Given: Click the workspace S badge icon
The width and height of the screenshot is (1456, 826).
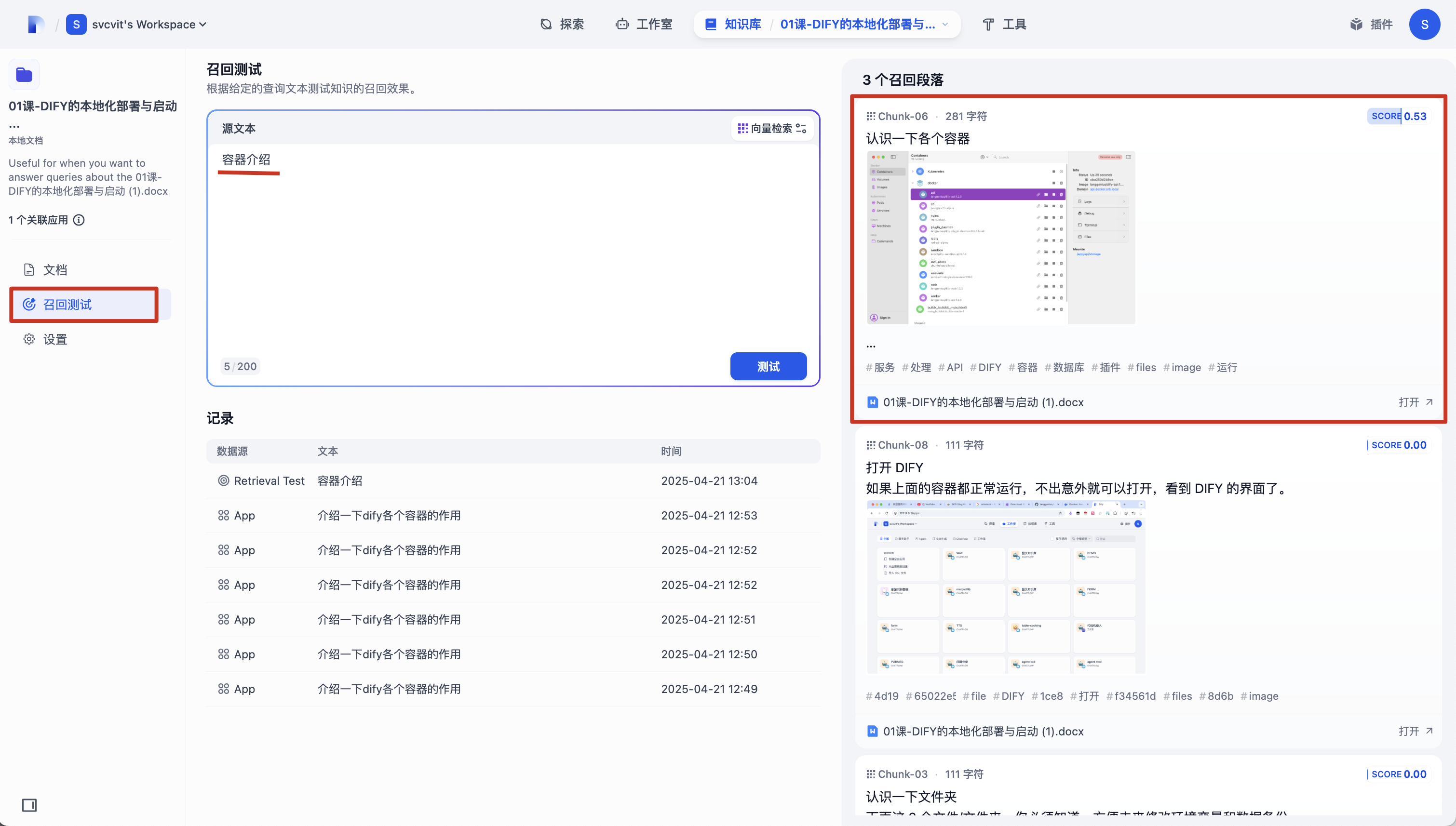Looking at the screenshot, I should pos(76,25).
